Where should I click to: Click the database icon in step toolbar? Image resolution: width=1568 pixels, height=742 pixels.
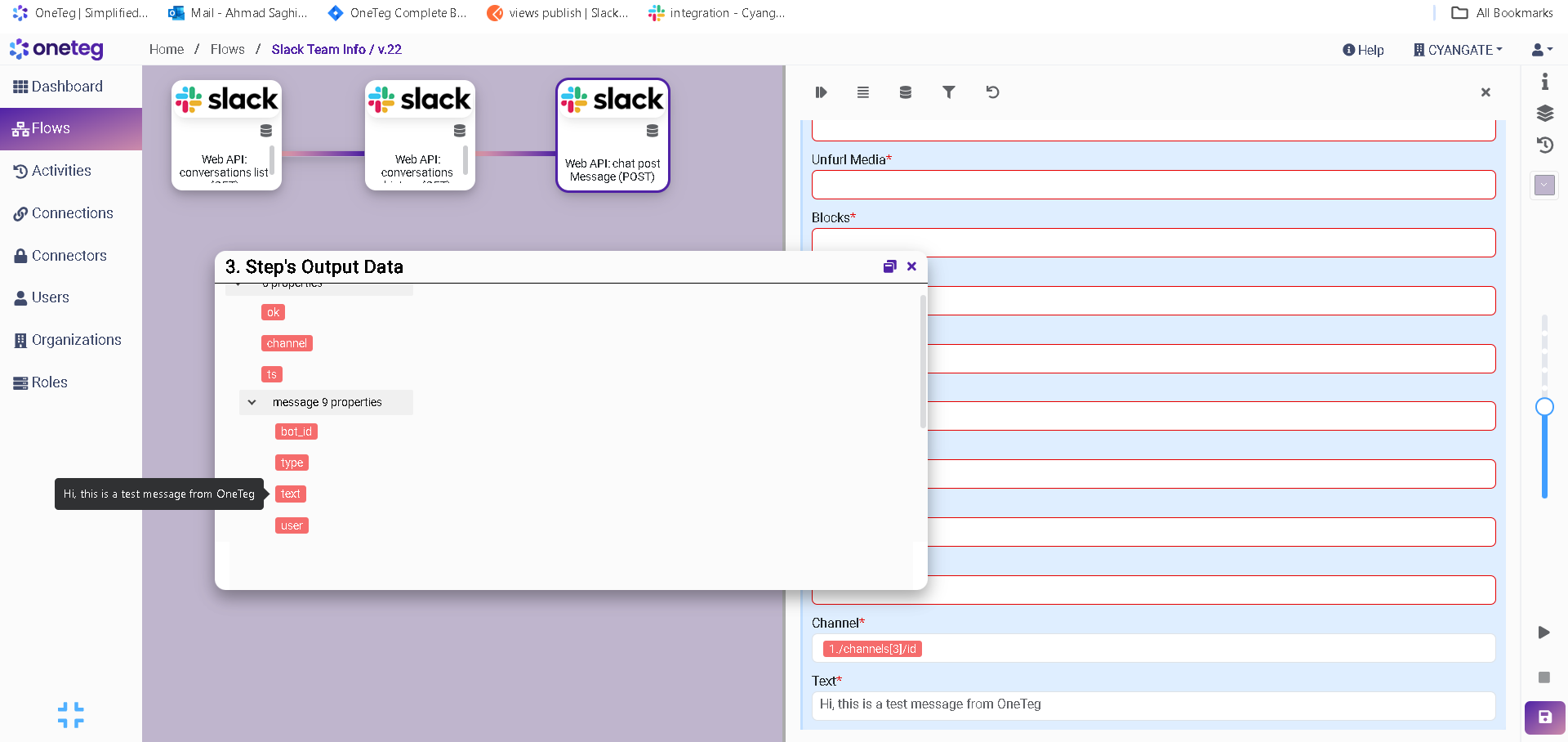[x=905, y=92]
